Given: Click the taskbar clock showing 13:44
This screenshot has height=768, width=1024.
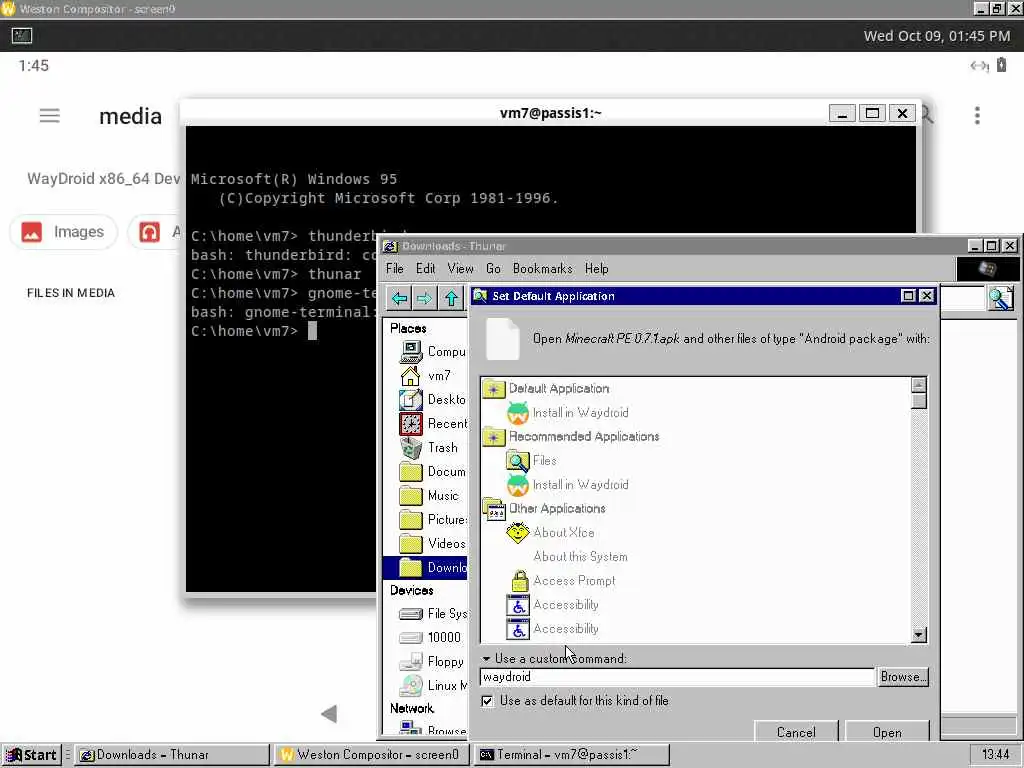Looking at the screenshot, I should coord(995,755).
